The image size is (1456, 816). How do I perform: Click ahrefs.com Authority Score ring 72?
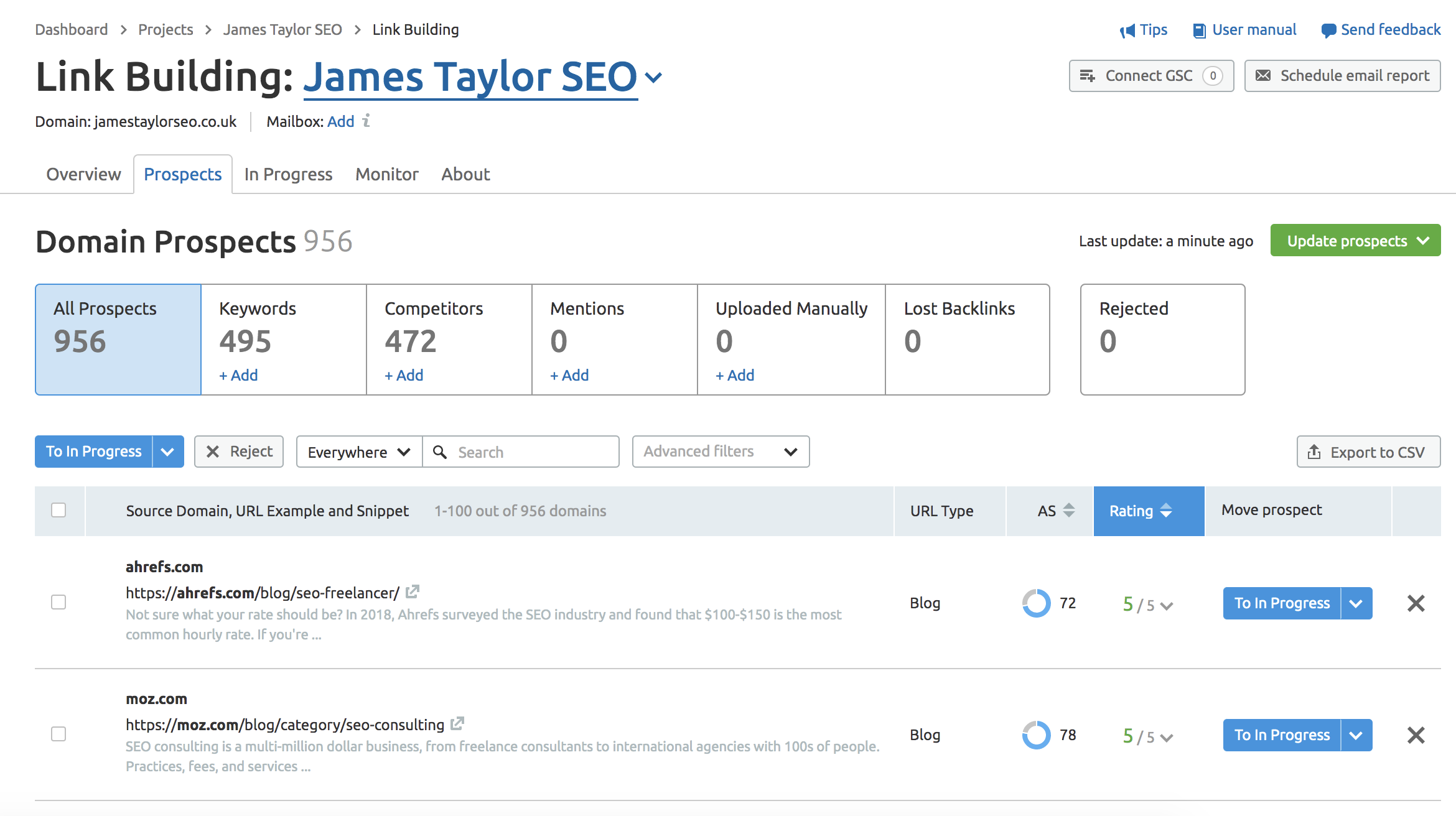(1037, 603)
